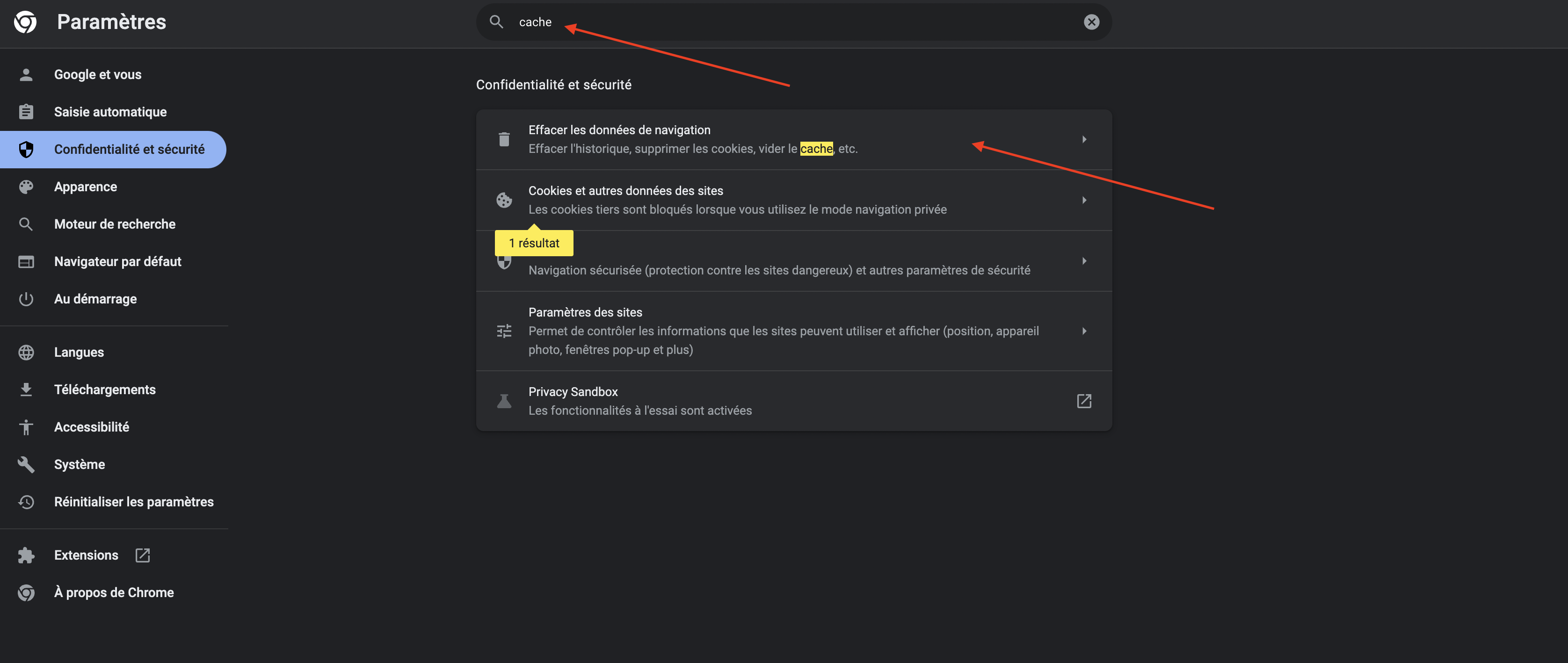The height and width of the screenshot is (663, 1568).
Task: Open Effacer les données de navigation
Action: point(794,139)
